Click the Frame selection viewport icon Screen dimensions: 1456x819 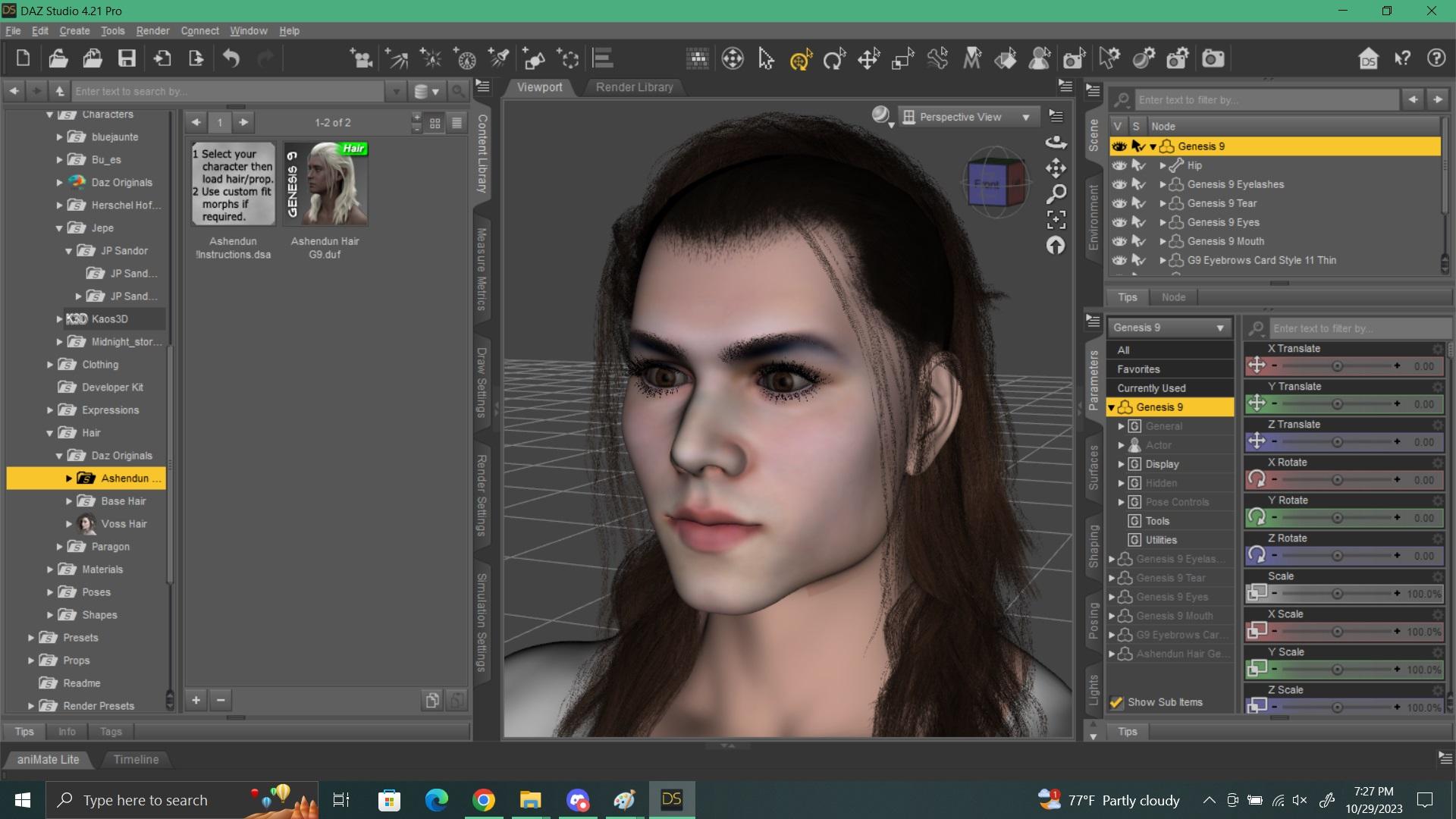click(1056, 220)
